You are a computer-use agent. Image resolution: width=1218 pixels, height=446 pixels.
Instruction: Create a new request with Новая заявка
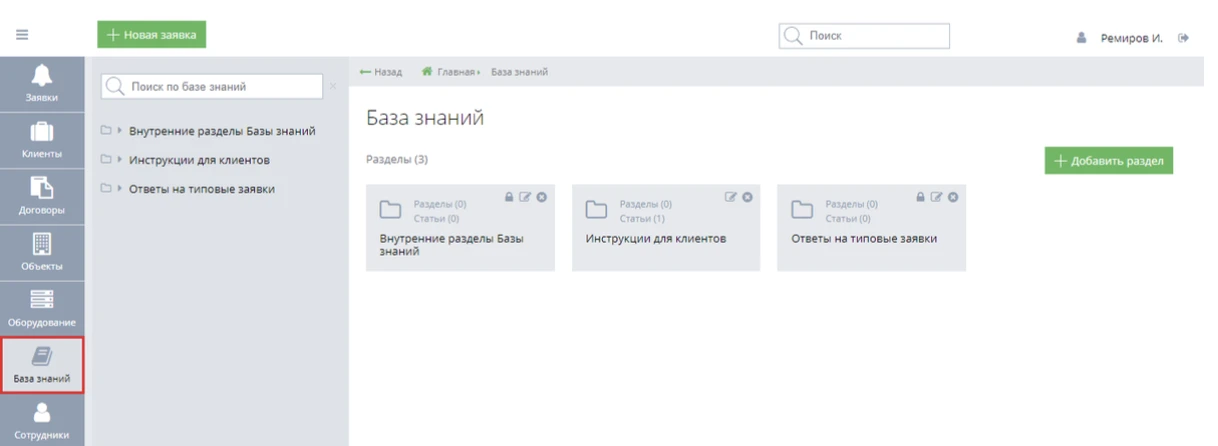tap(152, 35)
